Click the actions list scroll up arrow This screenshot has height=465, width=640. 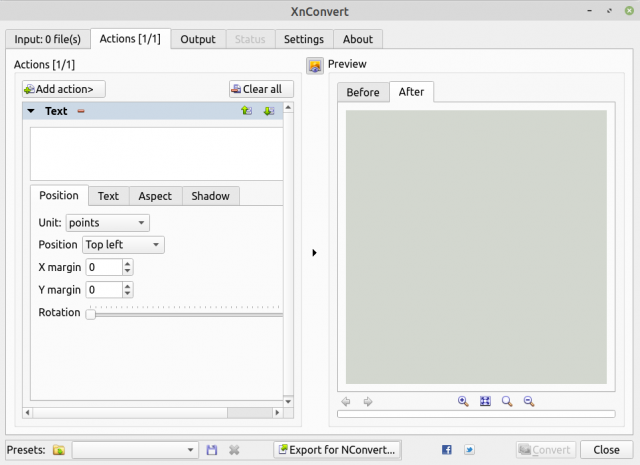pos(288,107)
